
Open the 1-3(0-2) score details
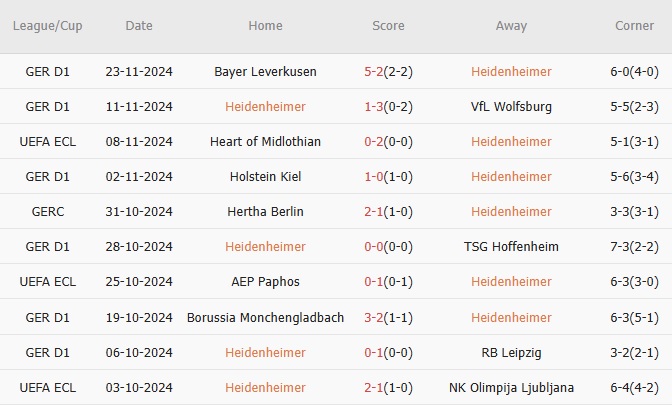tap(388, 107)
